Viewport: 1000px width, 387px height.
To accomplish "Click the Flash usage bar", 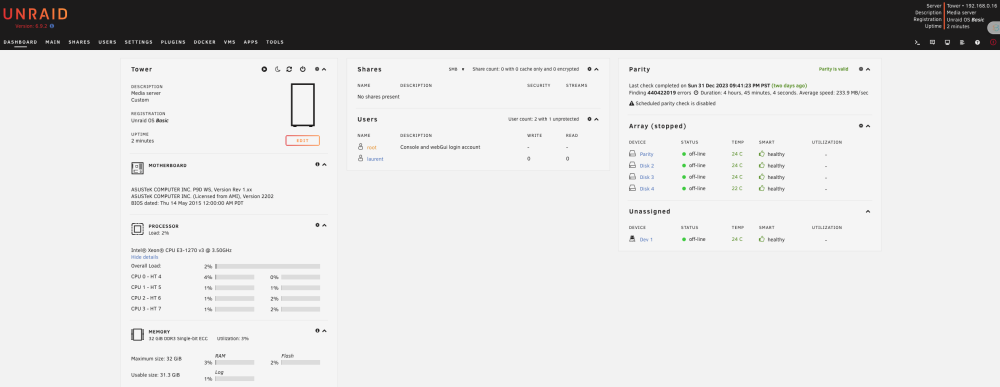I will (x=300, y=362).
